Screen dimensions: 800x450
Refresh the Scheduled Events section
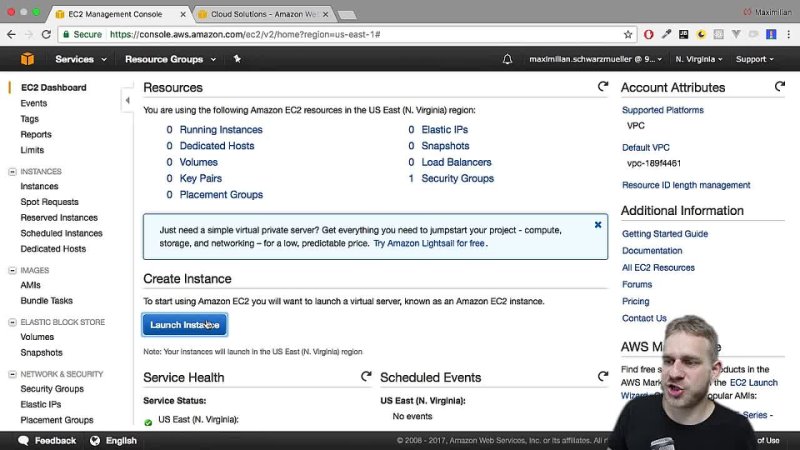(603, 377)
